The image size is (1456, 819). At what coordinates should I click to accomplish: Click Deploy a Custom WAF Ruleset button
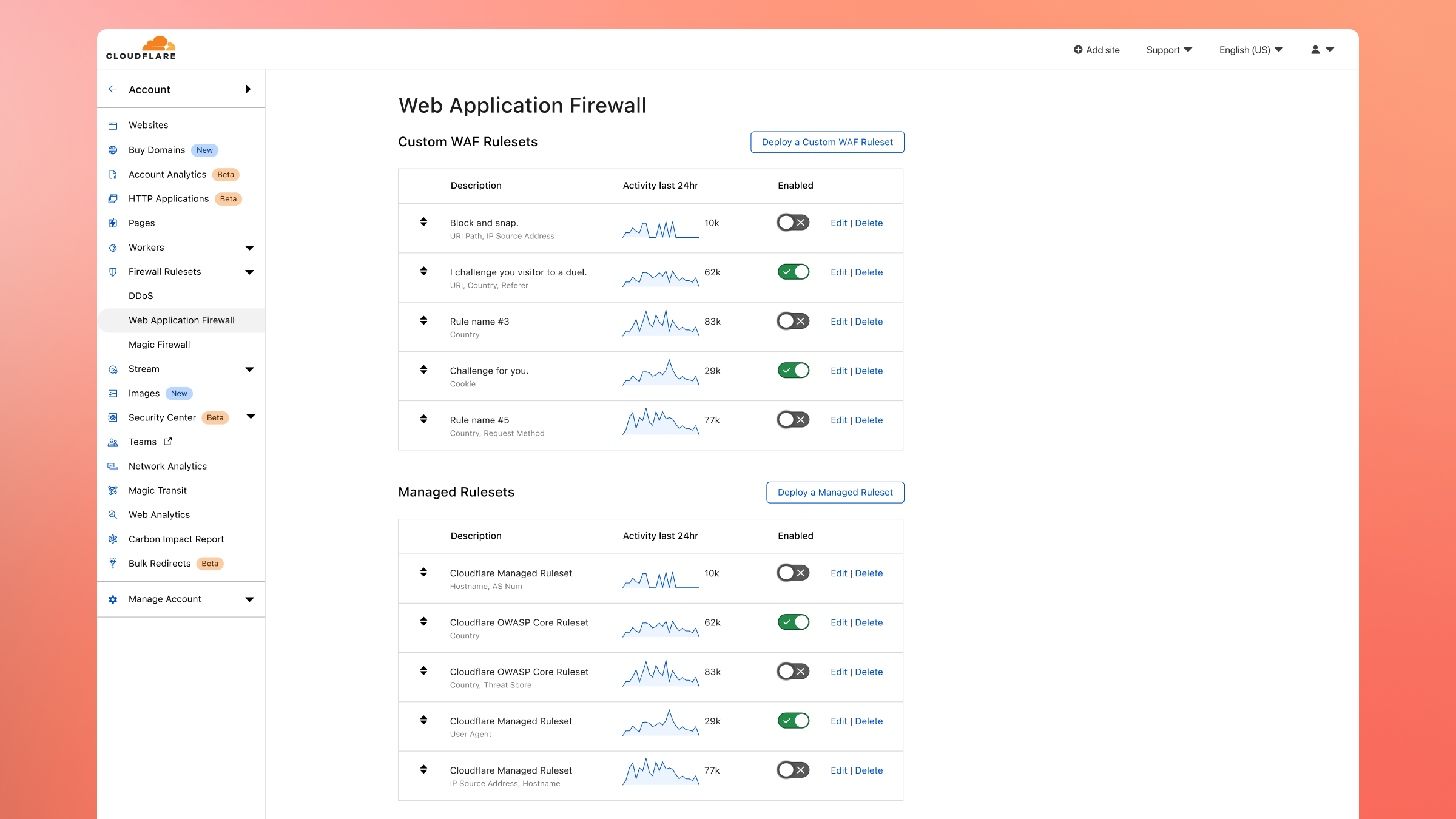tap(827, 142)
